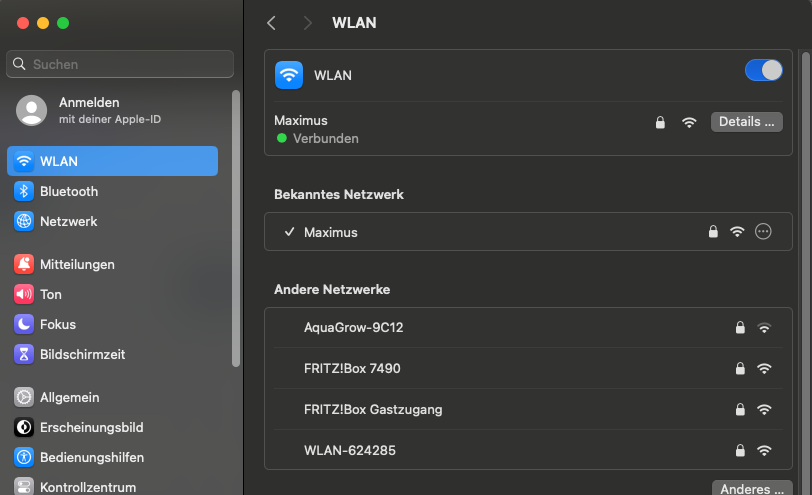
Task: Connect to FRITZ!Box Gastzugang network
Action: coord(373,409)
